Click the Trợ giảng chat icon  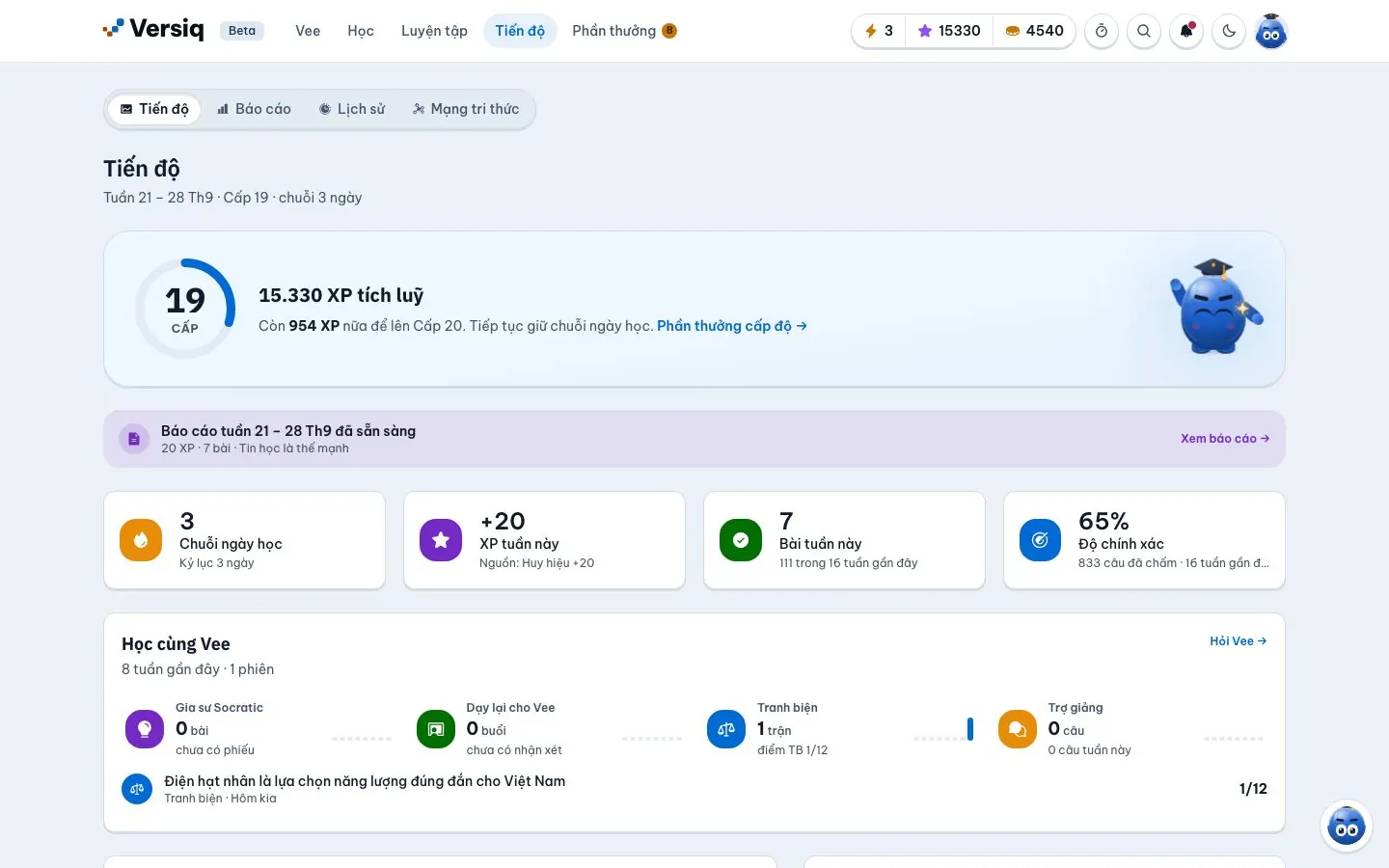[x=1018, y=729]
